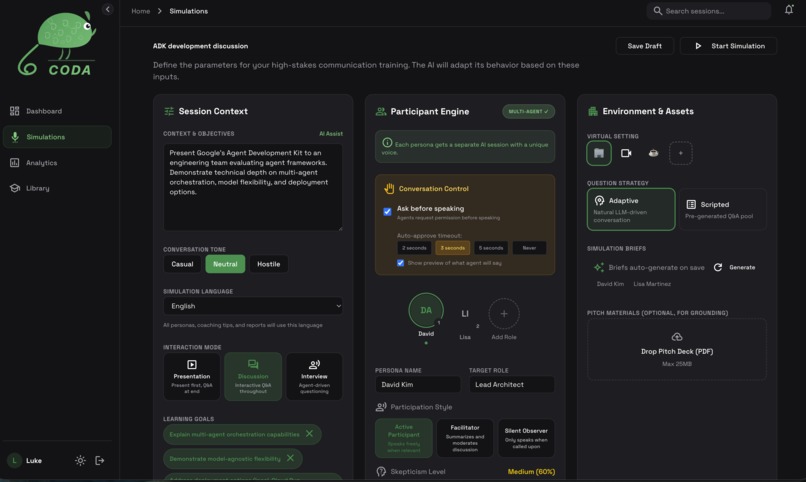Select the coffee cup virtual setting

tap(653, 153)
